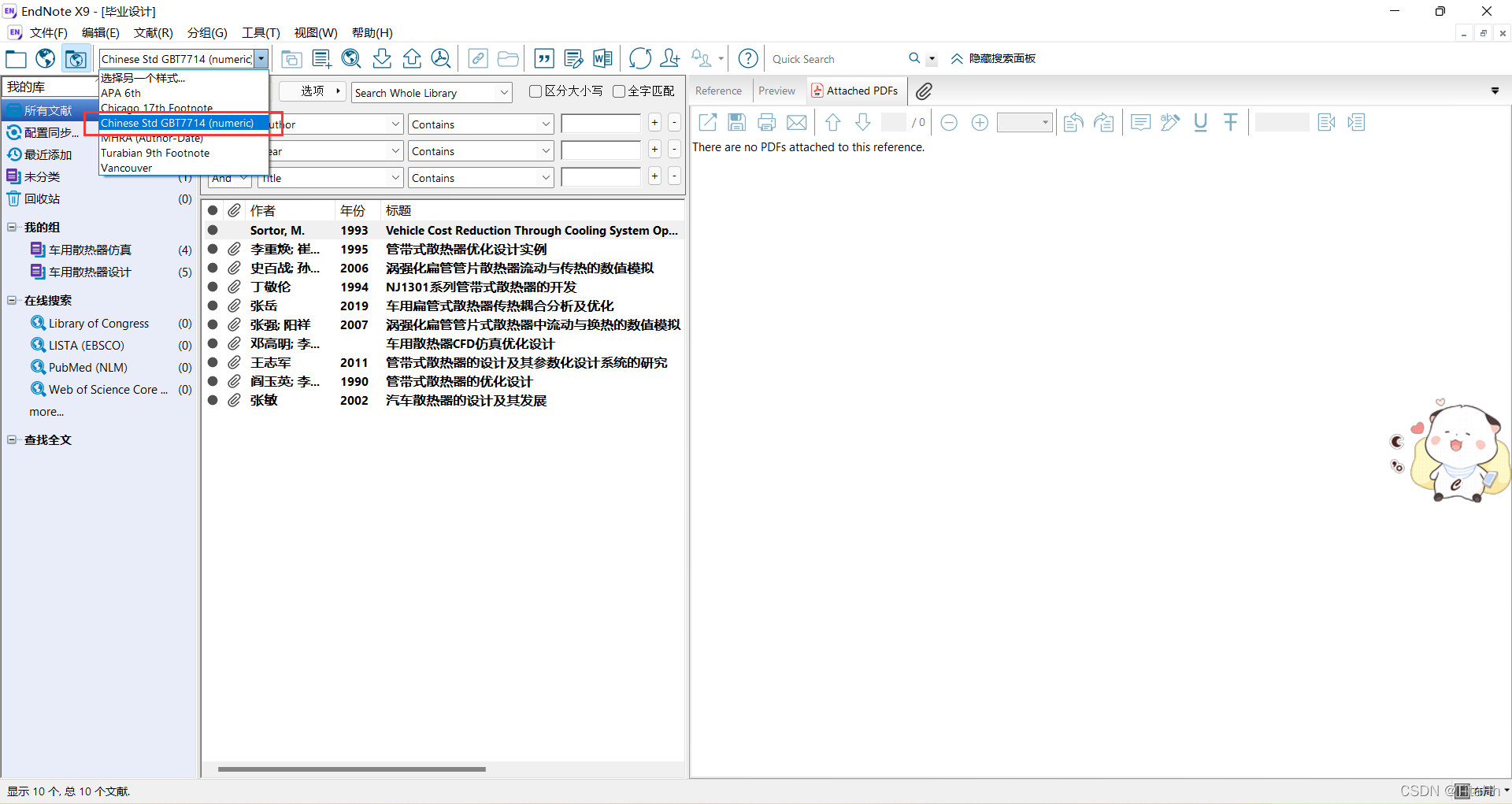Click the reference list horizontal scrollbar
Viewport: 1512px width, 804px height.
point(352,769)
